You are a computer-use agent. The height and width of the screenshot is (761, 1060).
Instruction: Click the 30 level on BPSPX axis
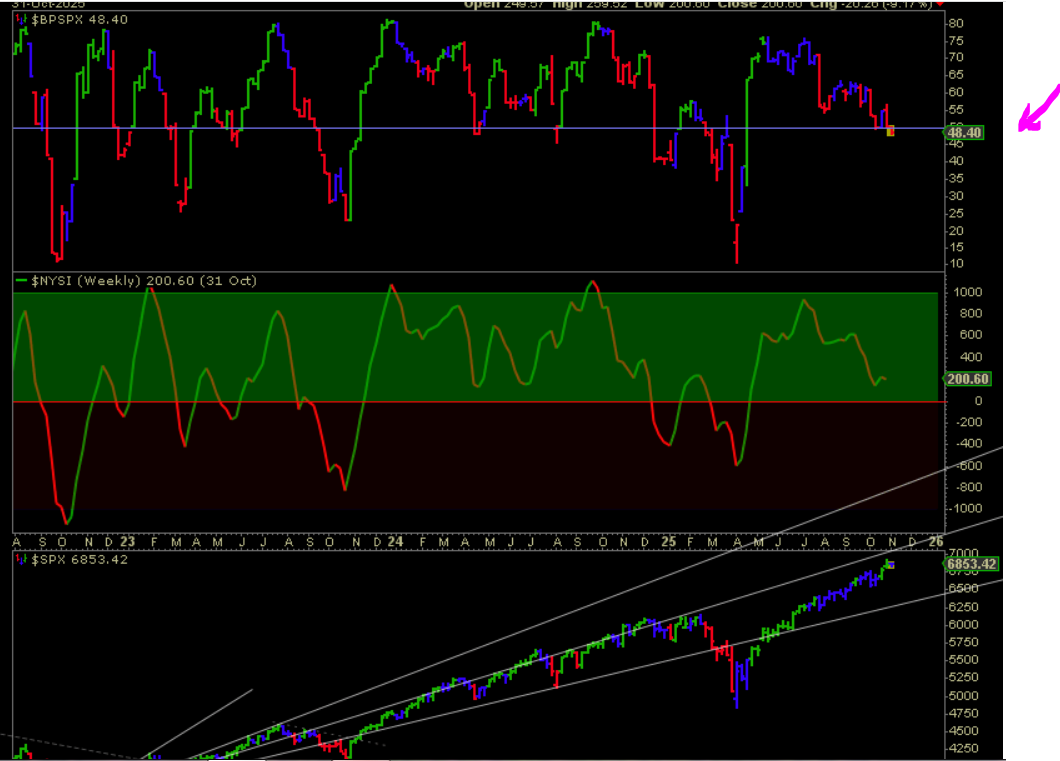click(x=955, y=196)
